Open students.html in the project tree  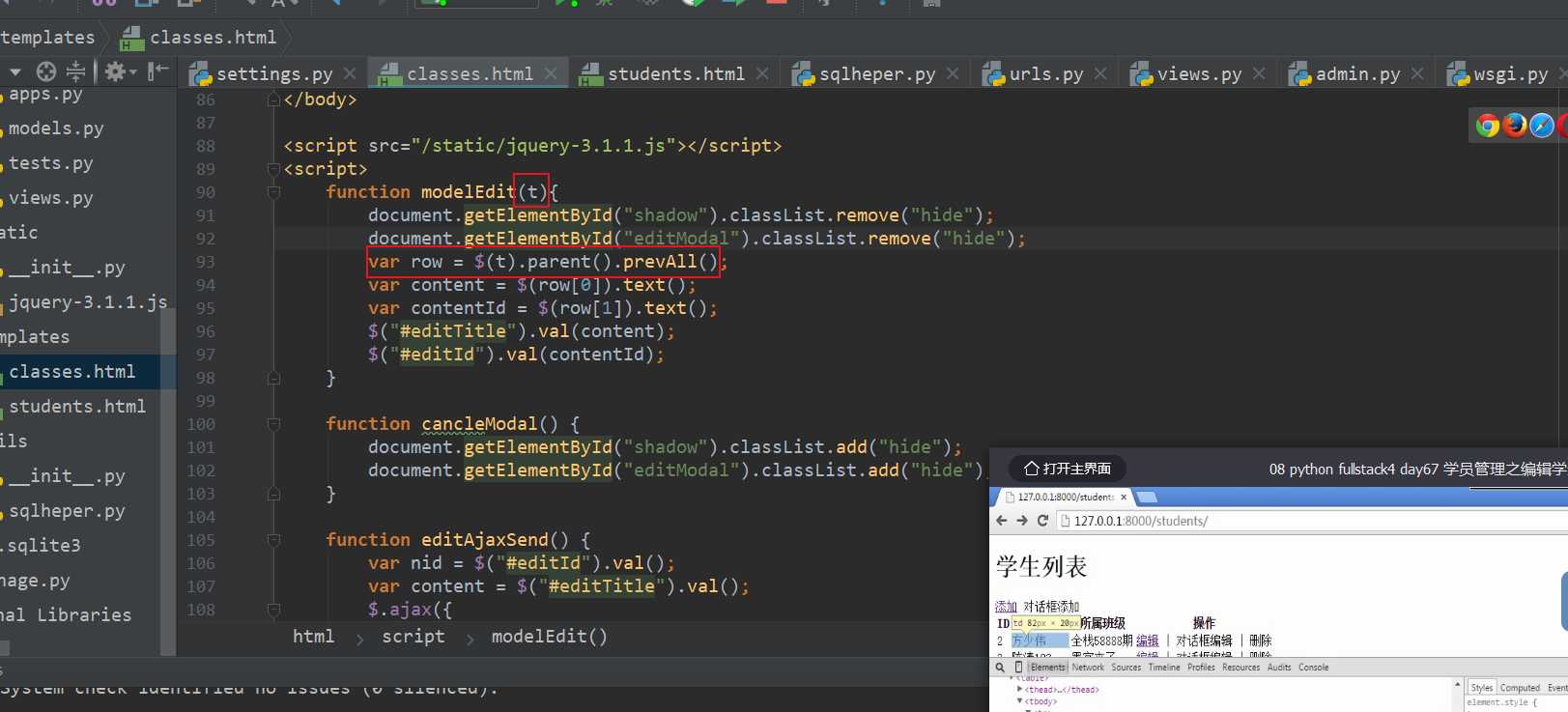(x=77, y=407)
